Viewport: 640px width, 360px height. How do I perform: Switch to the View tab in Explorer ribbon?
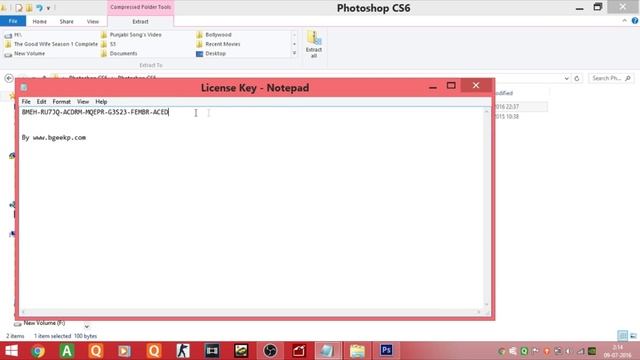coord(93,21)
